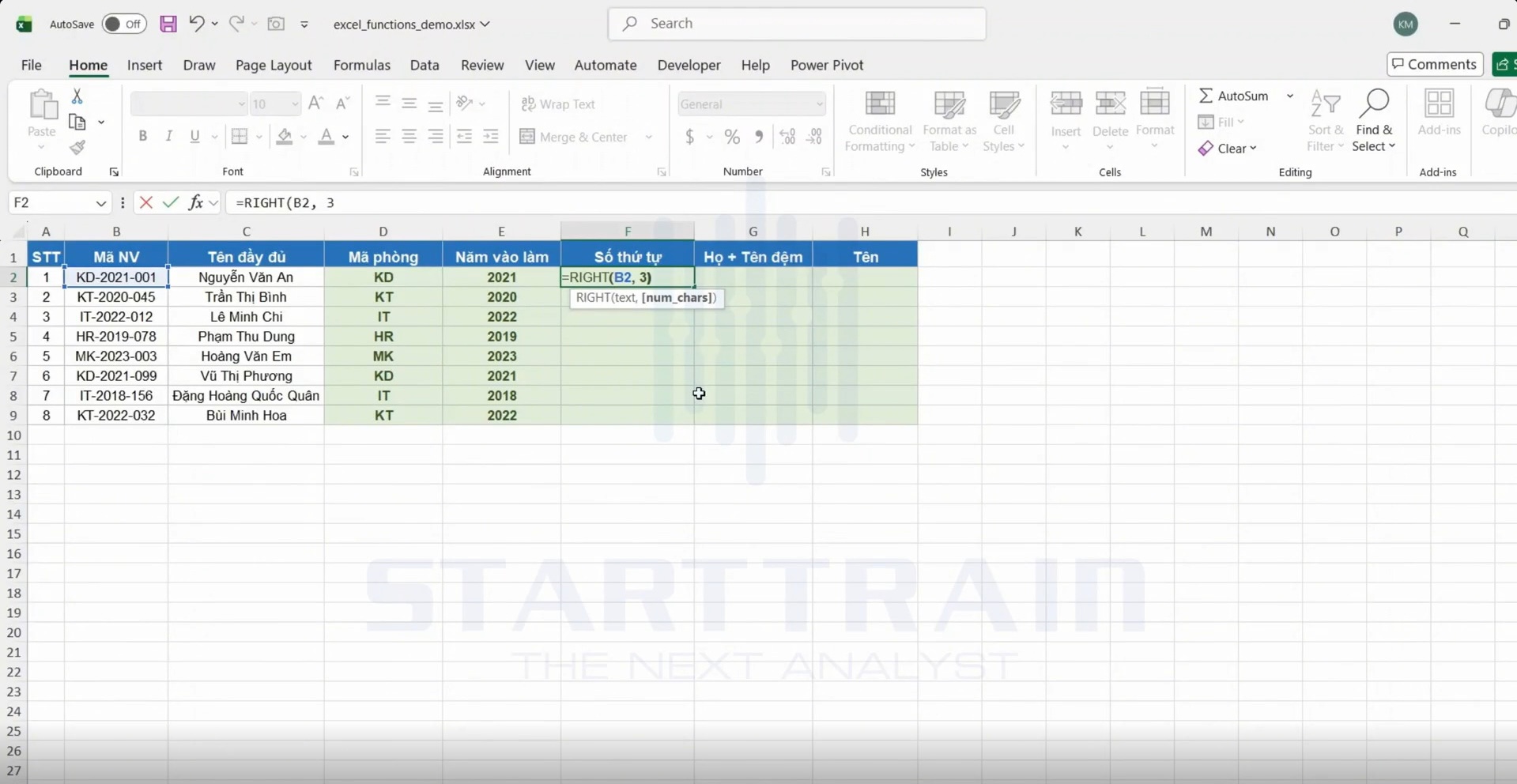Click the Fill button
This screenshot has width=1517, height=784.
[1221, 122]
